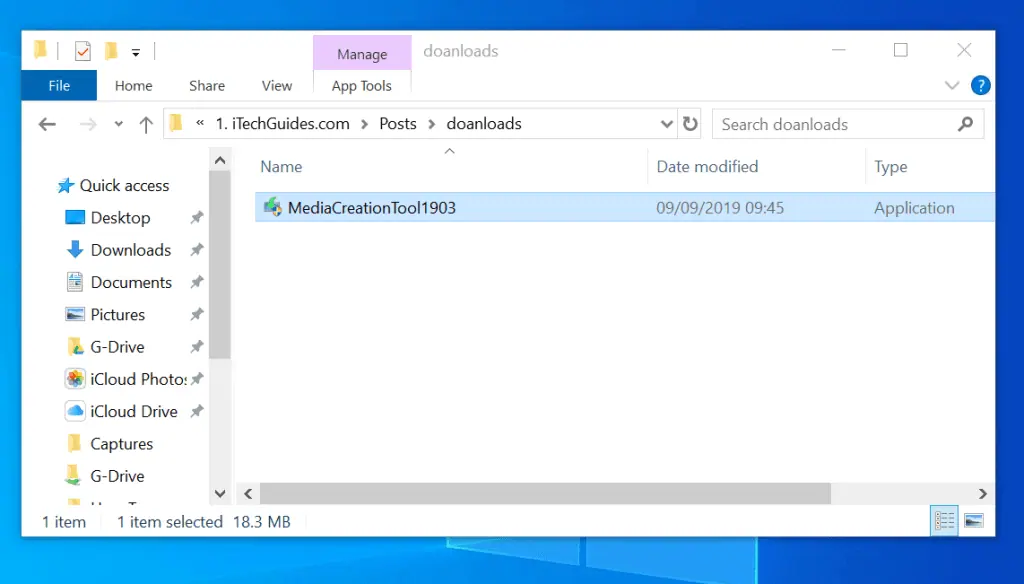Open Help via the blue question icon
The image size is (1024, 584).
(980, 86)
